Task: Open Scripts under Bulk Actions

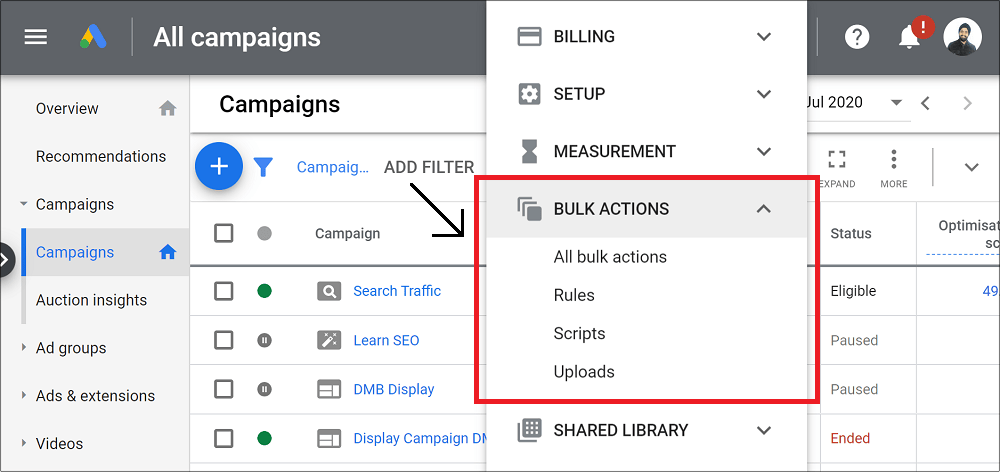Action: point(579,333)
